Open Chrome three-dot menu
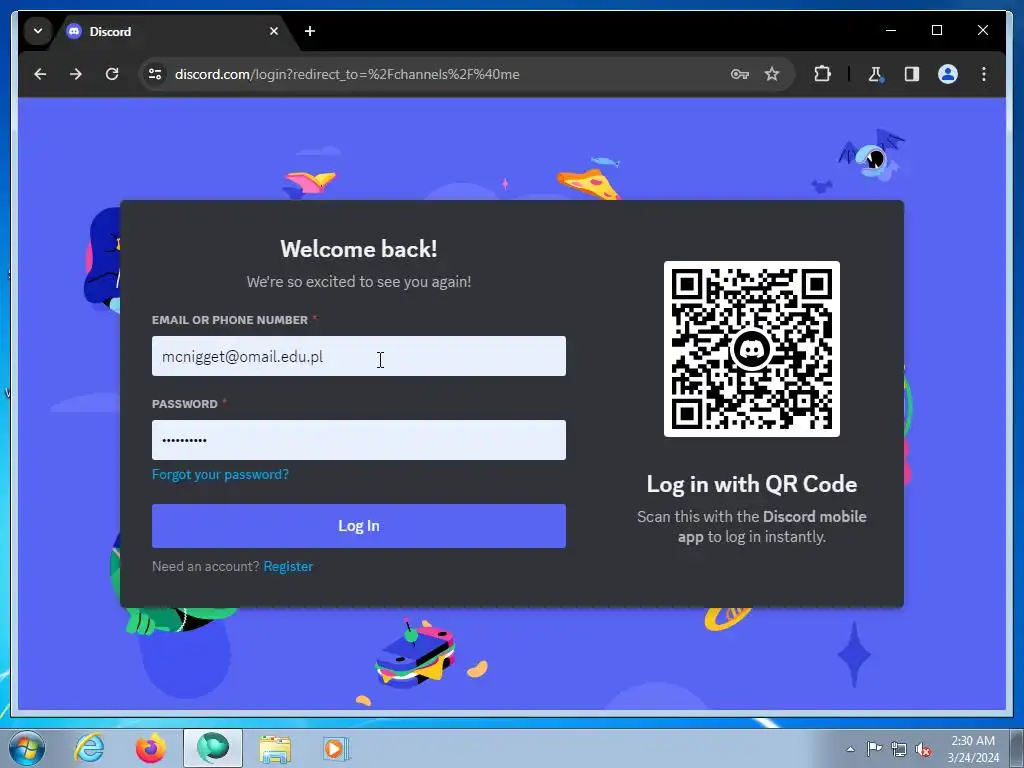The image size is (1024, 768). click(x=984, y=74)
